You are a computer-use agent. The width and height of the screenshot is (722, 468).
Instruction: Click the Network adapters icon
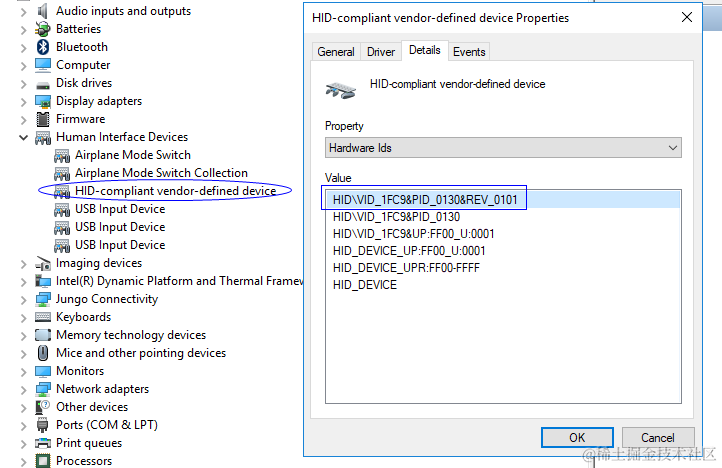coord(43,389)
